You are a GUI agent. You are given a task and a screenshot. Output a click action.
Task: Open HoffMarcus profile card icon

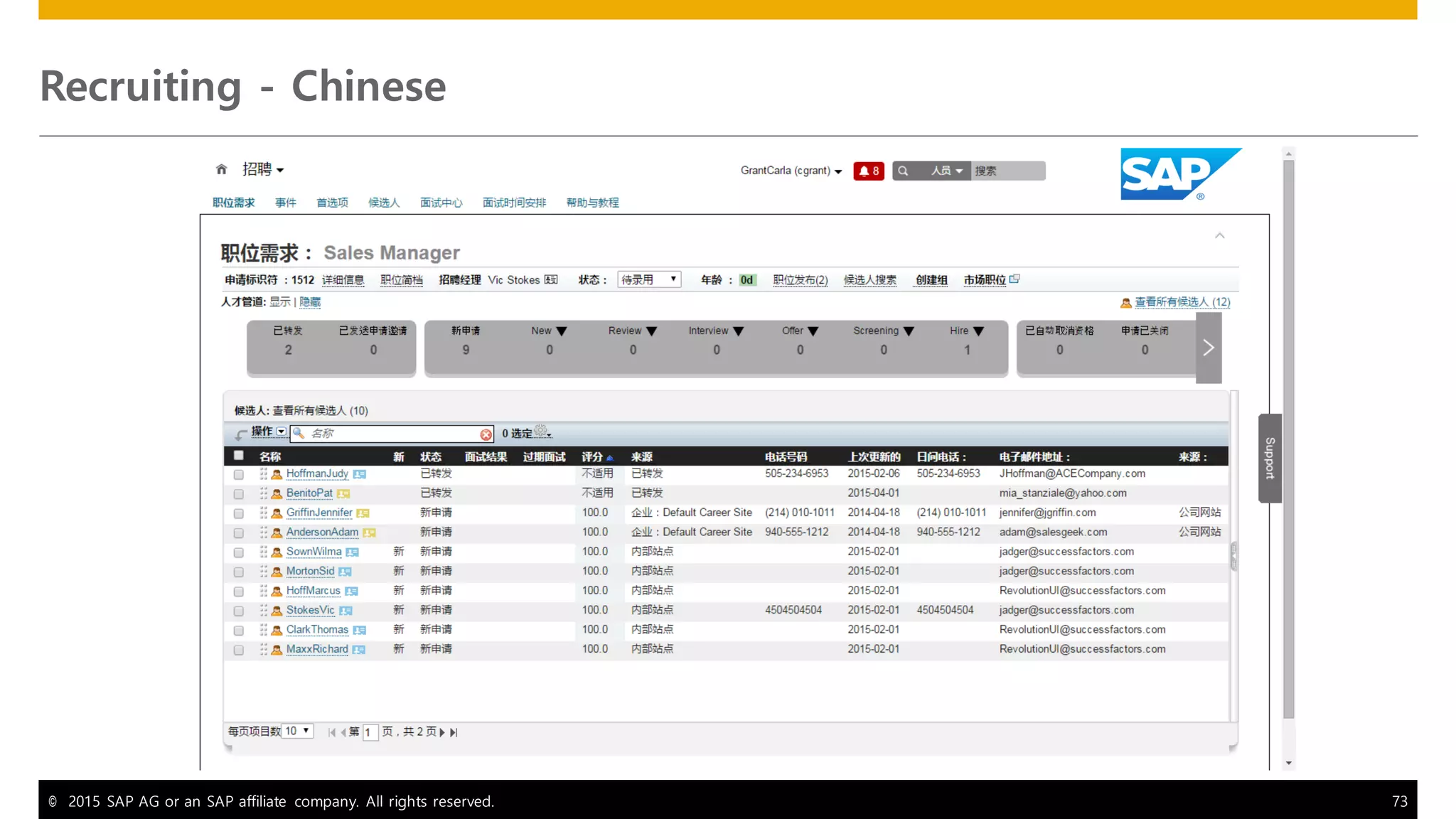point(351,591)
